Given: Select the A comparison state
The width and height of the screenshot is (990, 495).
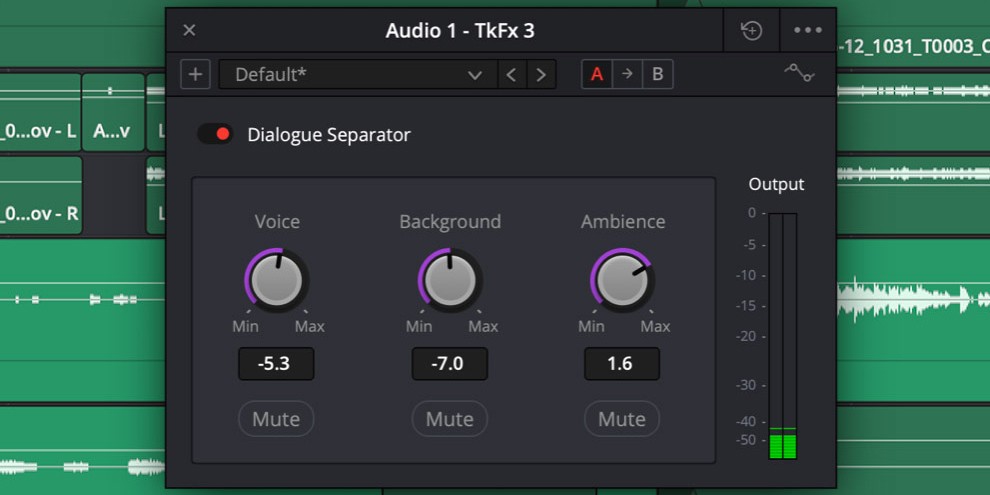Looking at the screenshot, I should (x=597, y=75).
